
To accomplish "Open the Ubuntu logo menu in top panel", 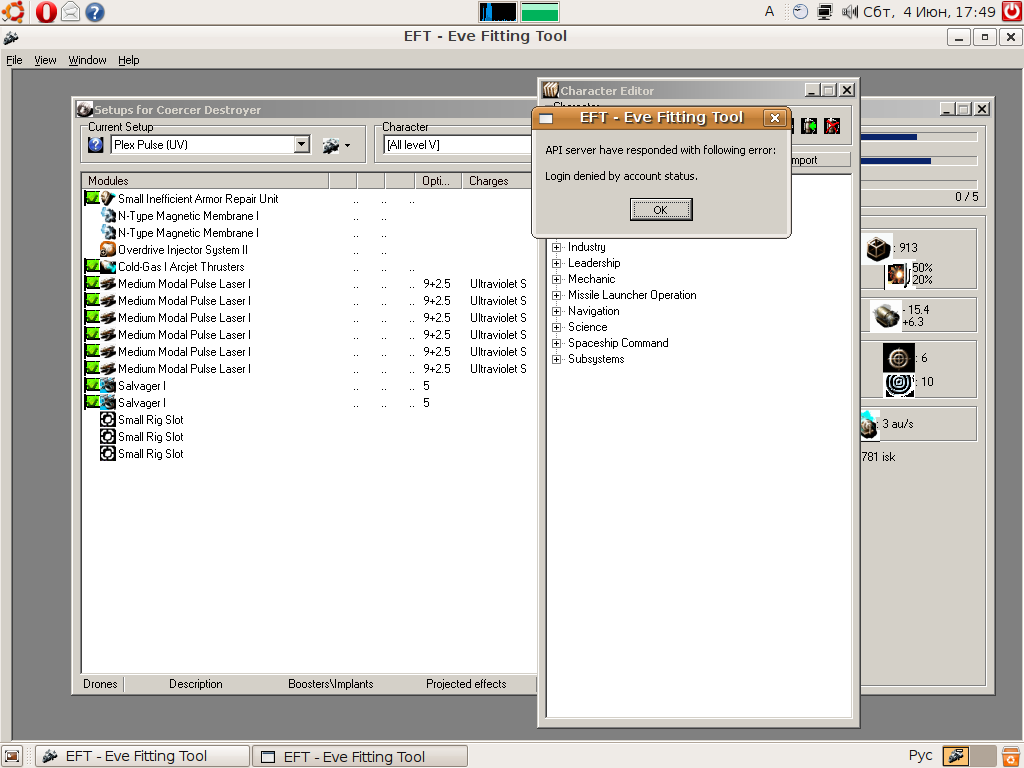I will (13, 12).
